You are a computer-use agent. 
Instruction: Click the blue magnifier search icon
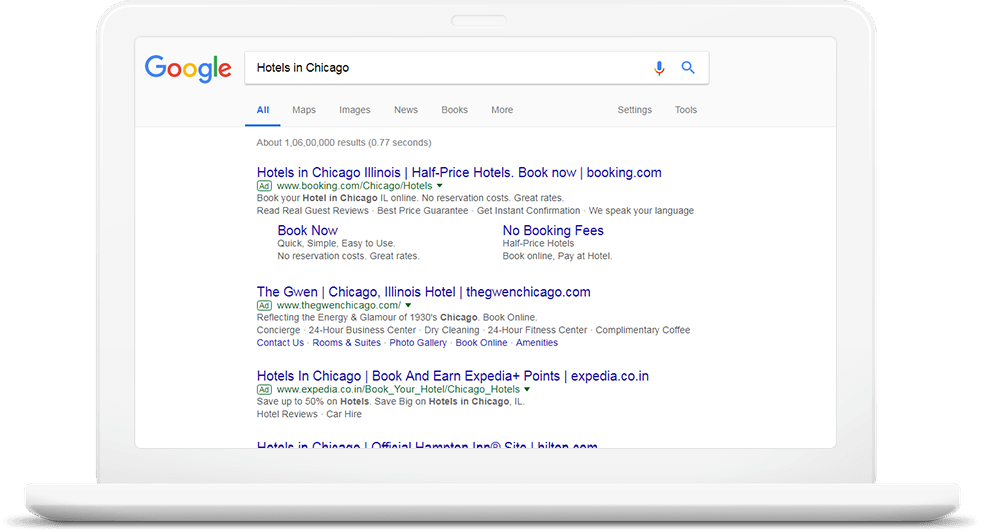pyautogui.click(x=688, y=68)
